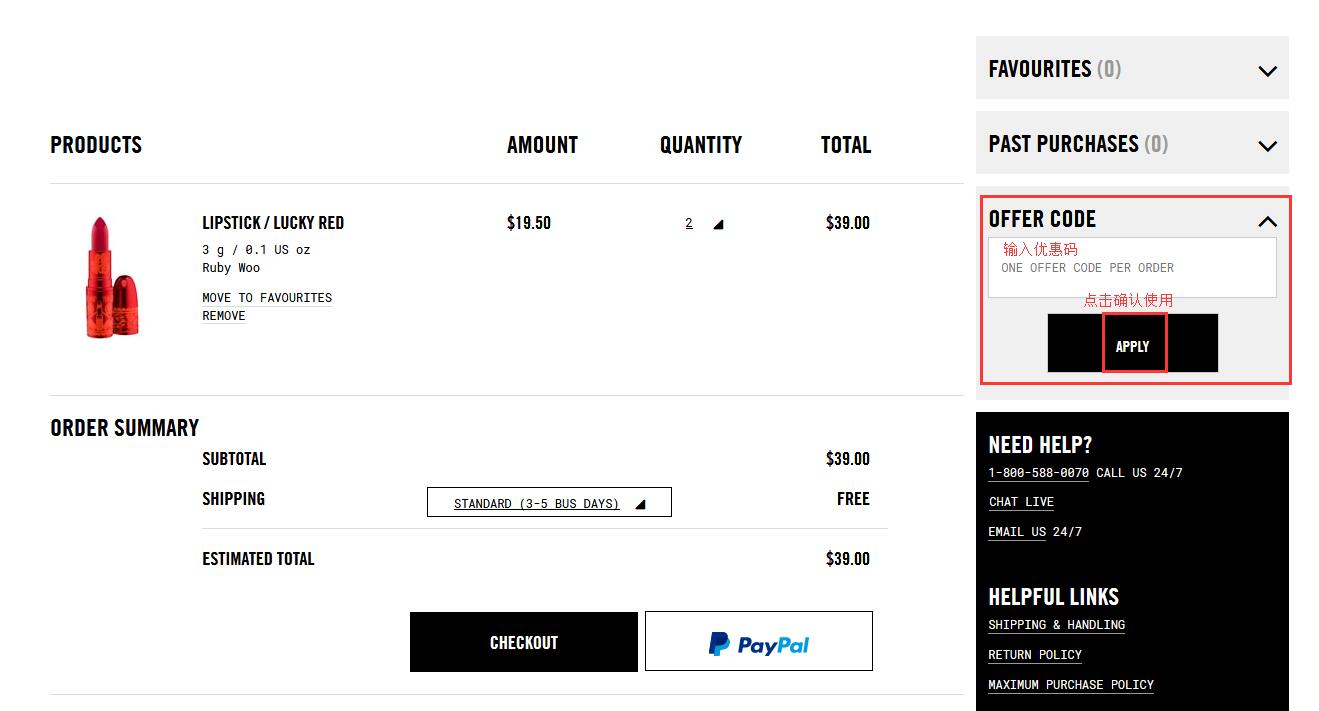Click the Lucky Red lipstick product image
Viewport: 1319px width, 711px height.
[111, 277]
